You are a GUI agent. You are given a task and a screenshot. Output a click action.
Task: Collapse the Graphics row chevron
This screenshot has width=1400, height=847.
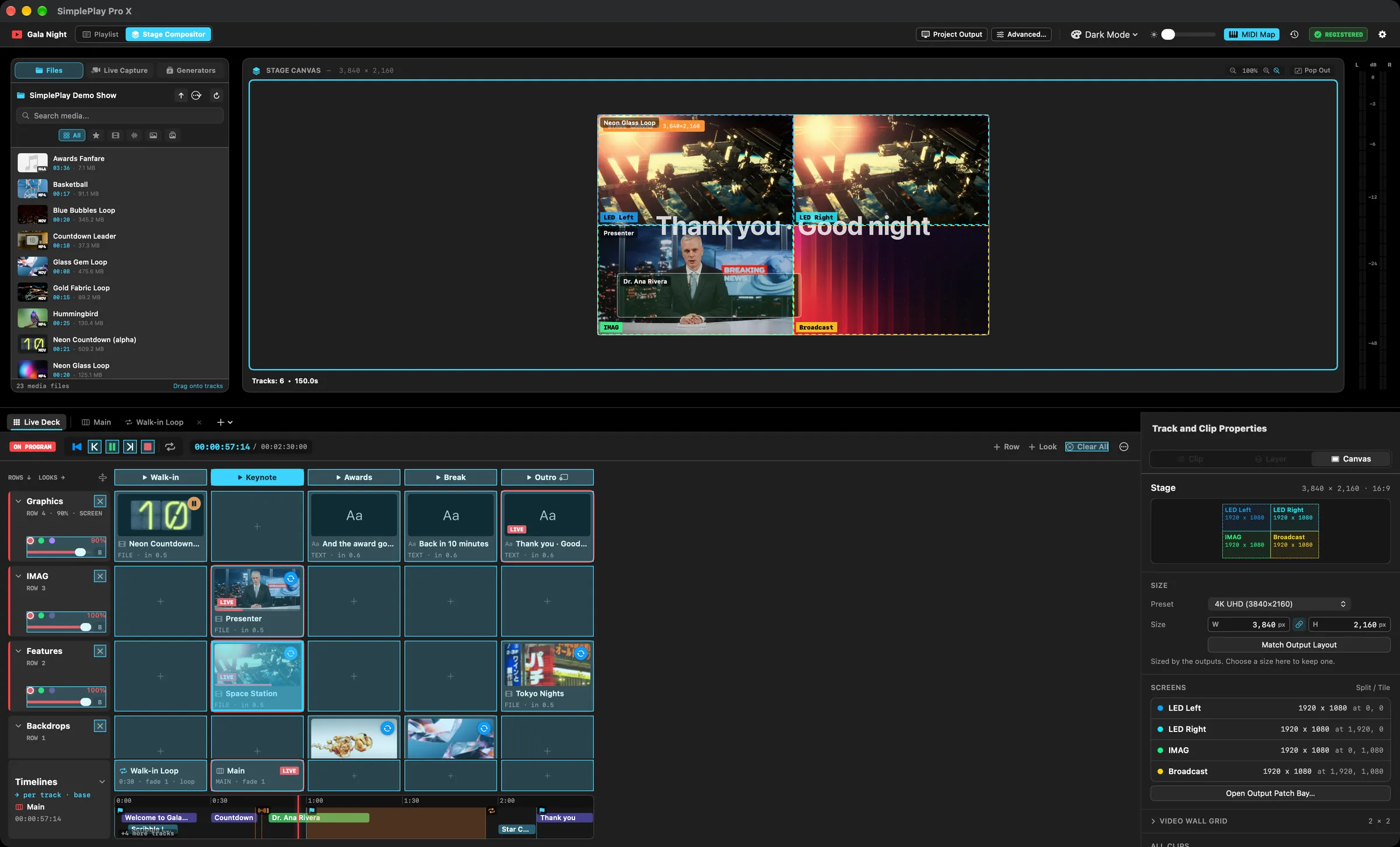click(19, 501)
